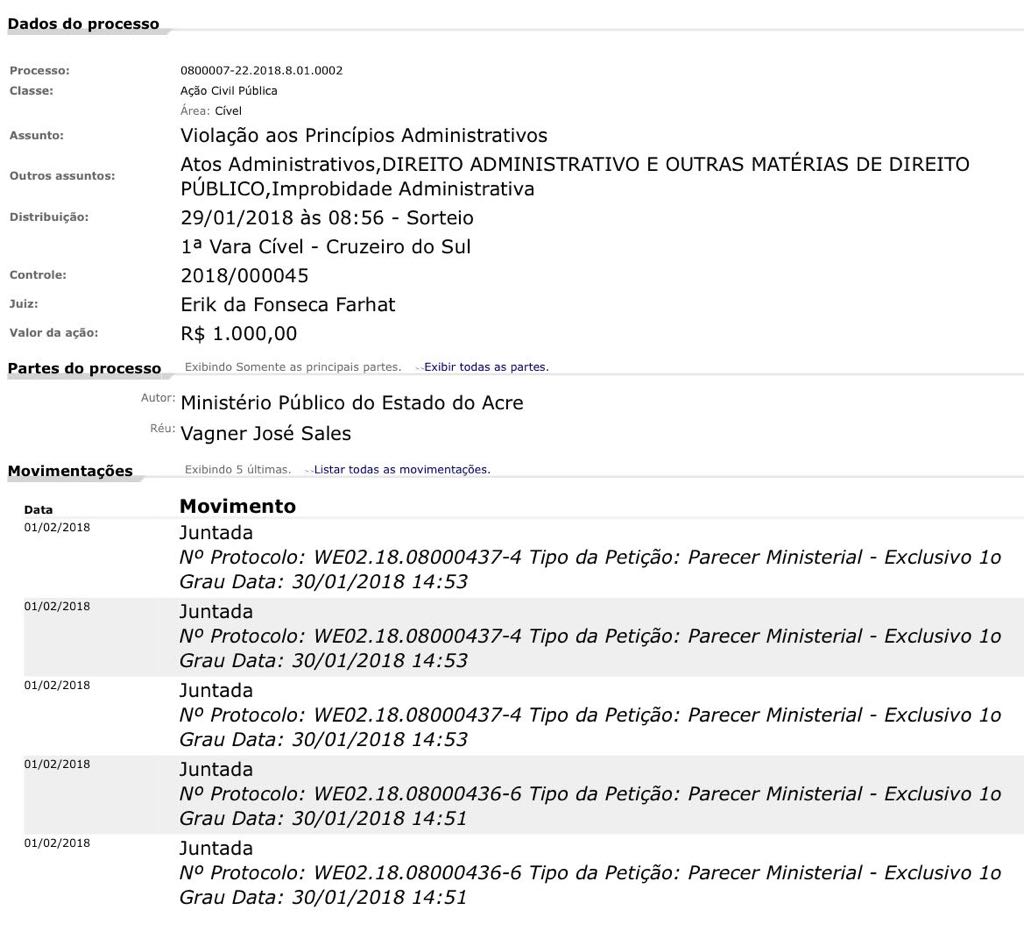Click the class value 'Ação Civil Pública'
This screenshot has width=1024, height=925.
click(228, 91)
